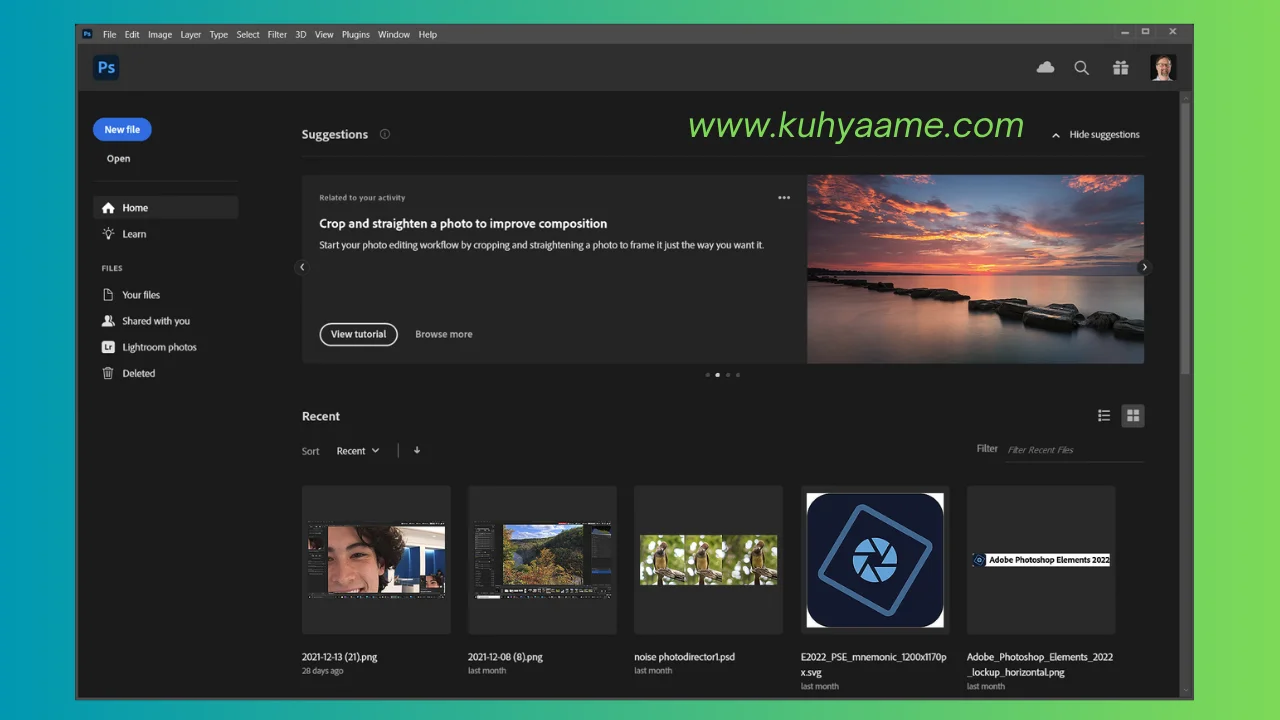Click the New file button
This screenshot has width=1280, height=720.
coord(122,129)
